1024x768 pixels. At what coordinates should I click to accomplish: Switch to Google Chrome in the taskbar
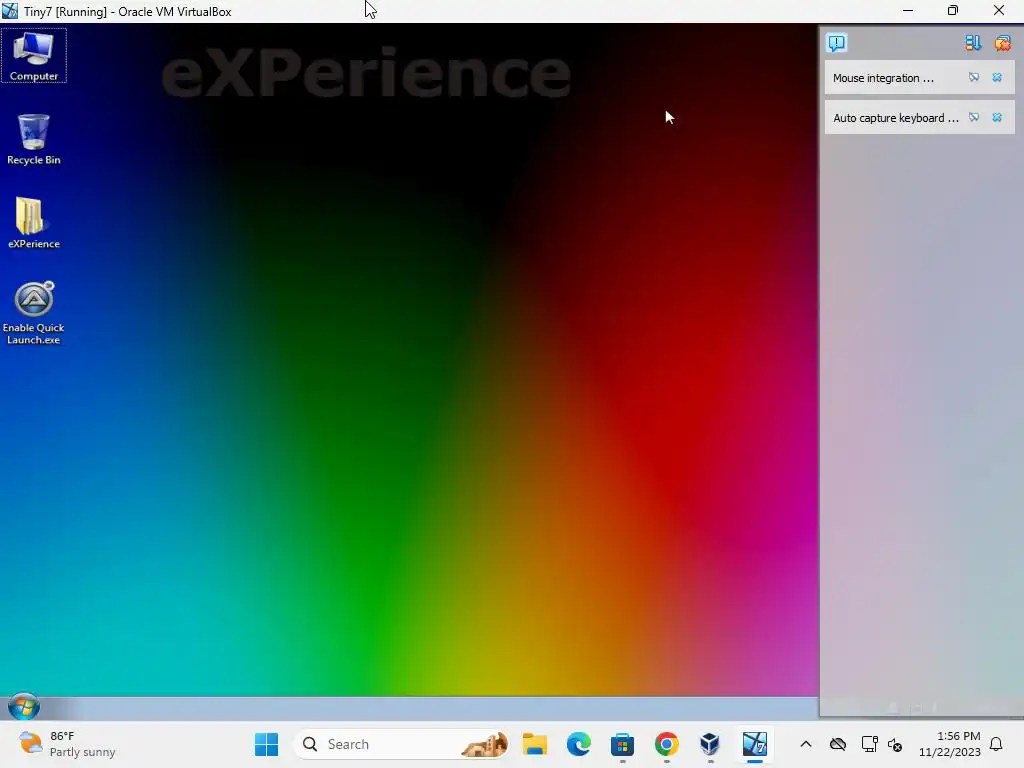666,744
